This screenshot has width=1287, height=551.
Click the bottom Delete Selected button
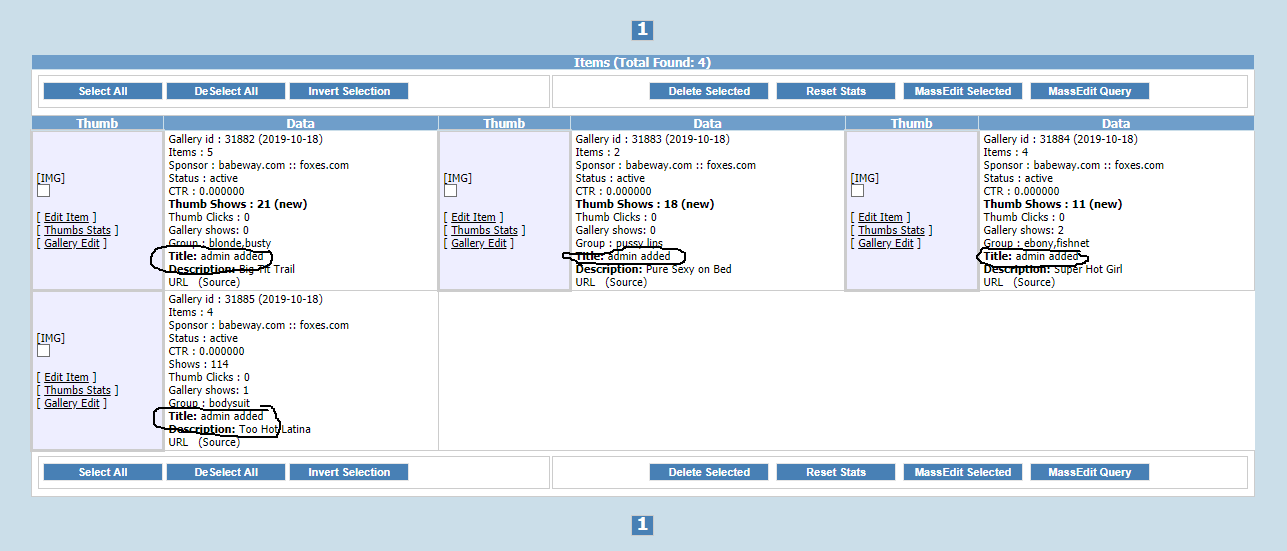709,472
